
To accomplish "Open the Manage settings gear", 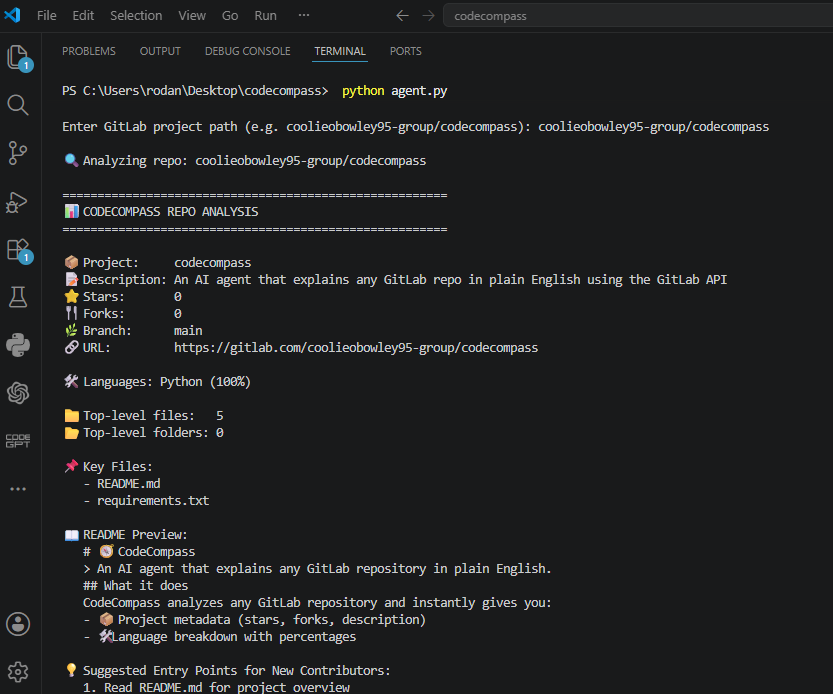I will (x=18, y=672).
